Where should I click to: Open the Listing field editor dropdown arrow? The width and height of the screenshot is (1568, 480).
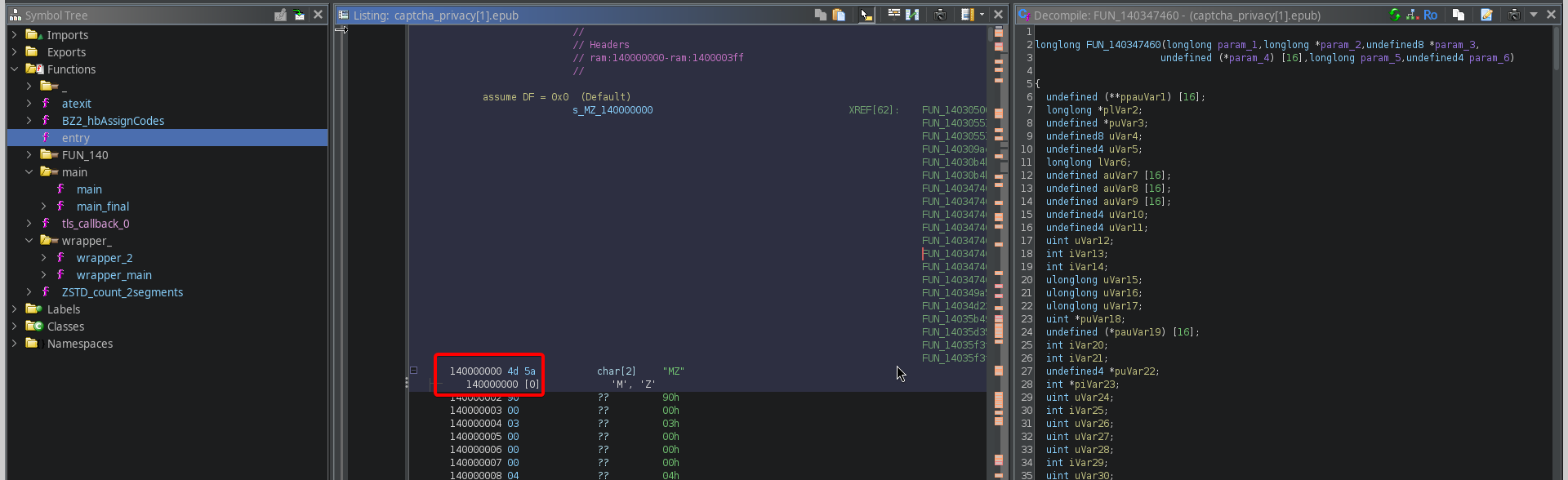tap(982, 15)
